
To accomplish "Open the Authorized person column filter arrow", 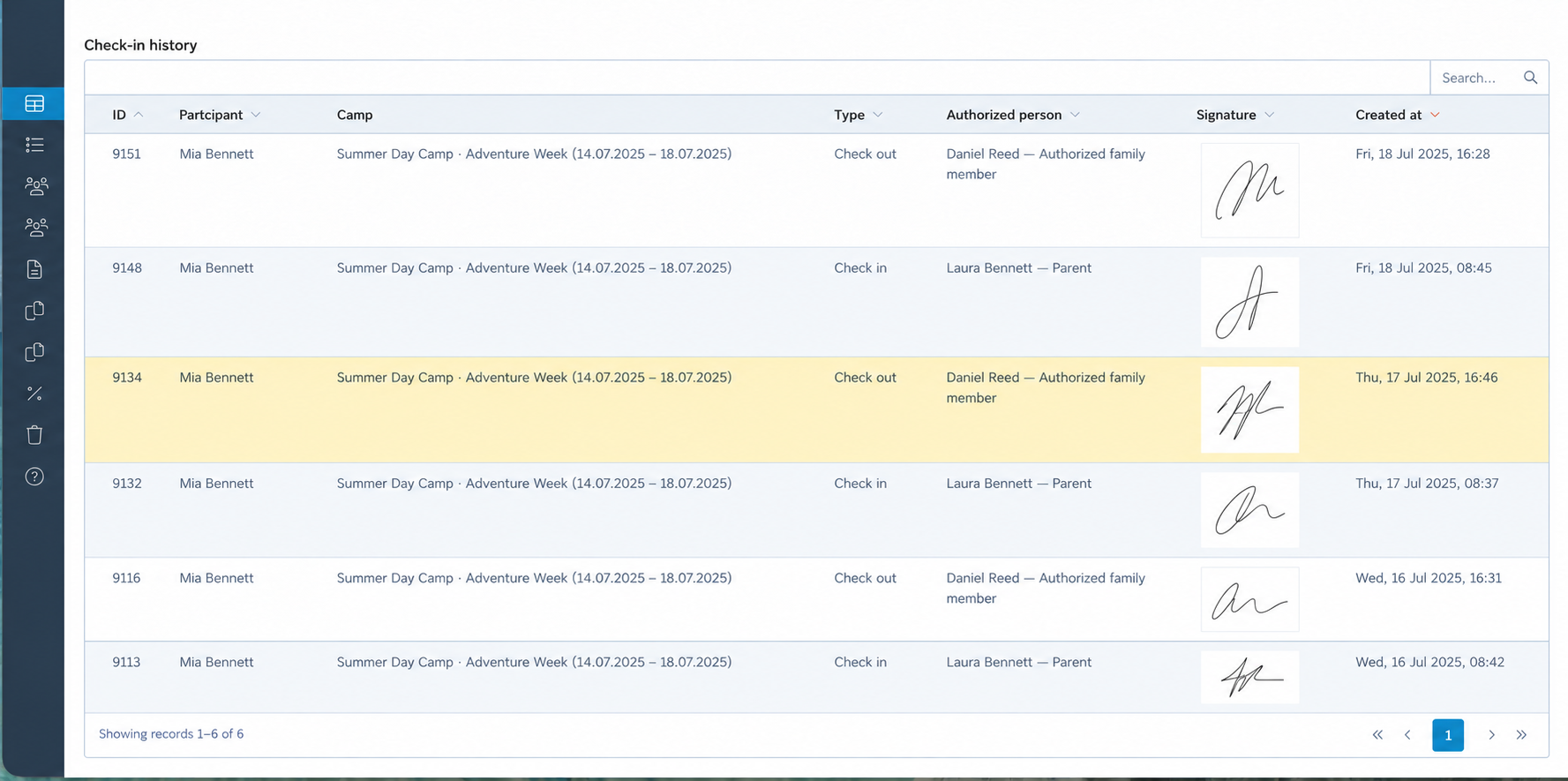I will (1075, 115).
